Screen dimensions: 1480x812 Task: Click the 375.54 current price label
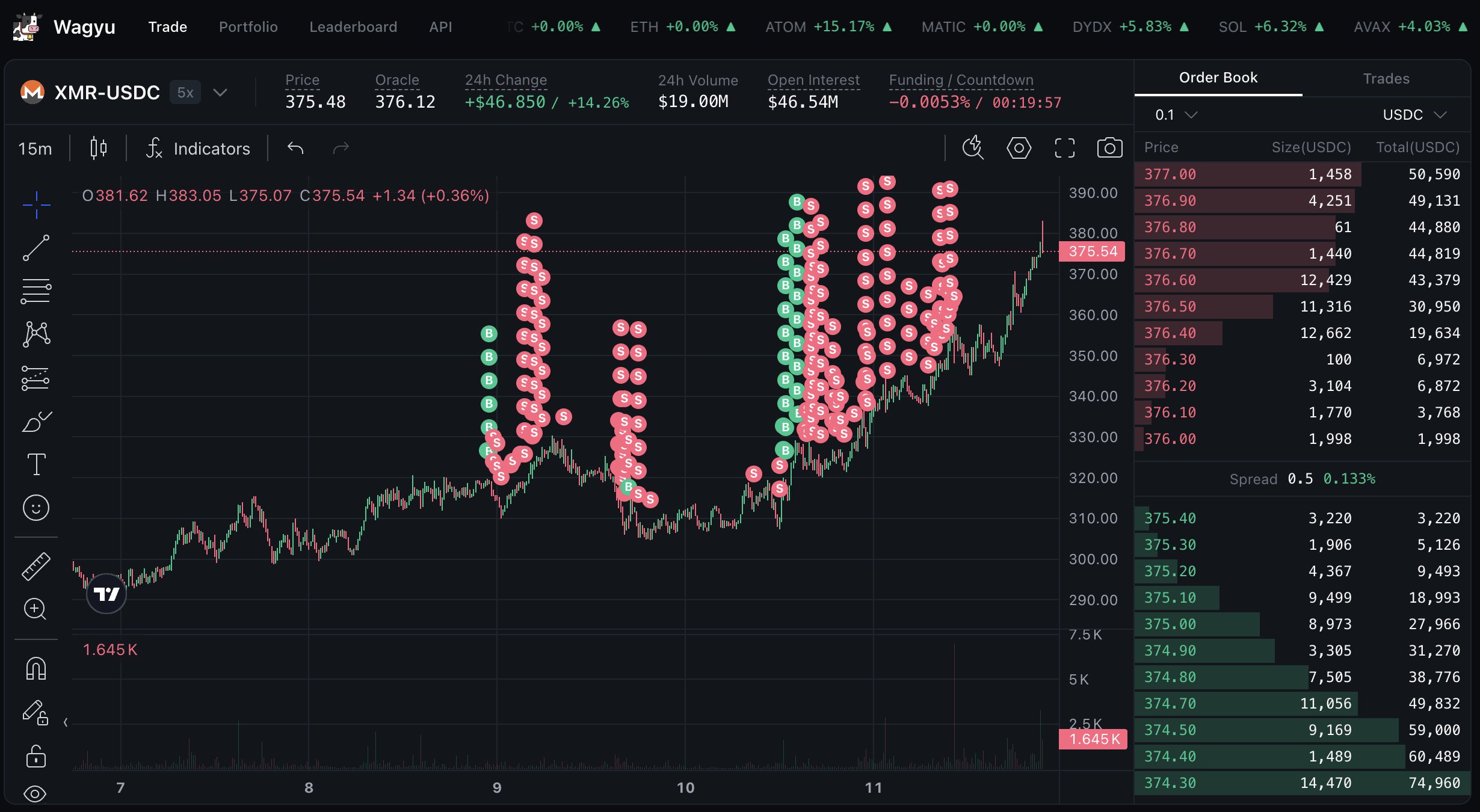coord(1092,251)
